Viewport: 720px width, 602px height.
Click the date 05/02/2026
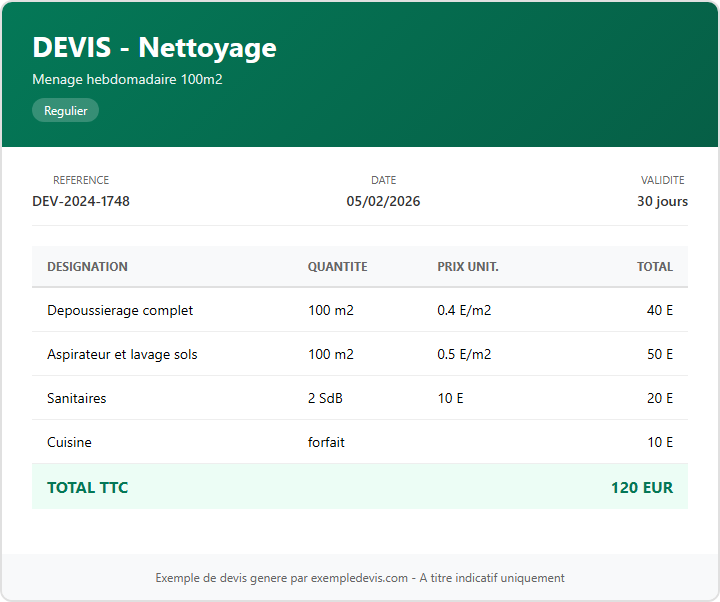click(x=383, y=201)
